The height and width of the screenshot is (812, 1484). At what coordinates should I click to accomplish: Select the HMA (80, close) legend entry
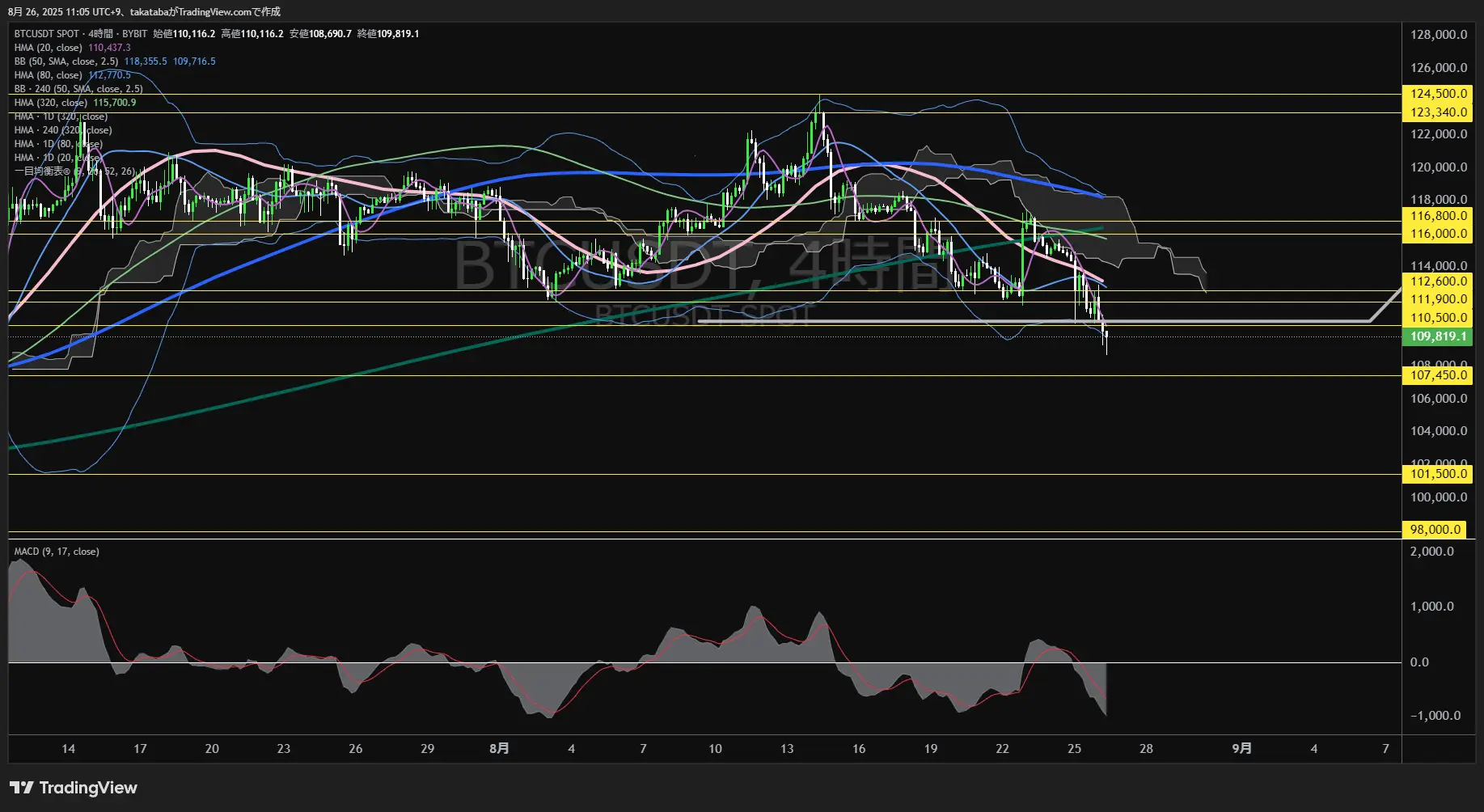pyautogui.click(x=48, y=75)
